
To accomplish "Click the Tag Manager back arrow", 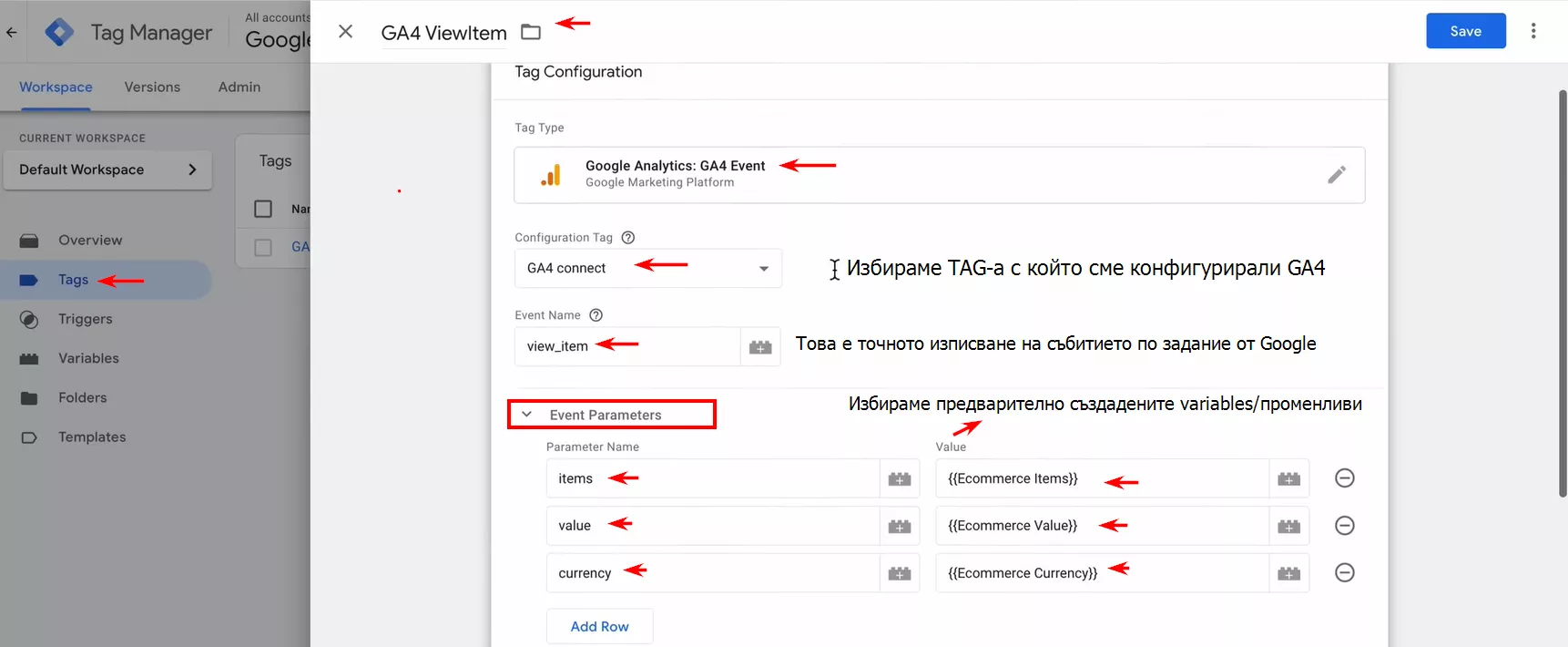I will [11, 32].
